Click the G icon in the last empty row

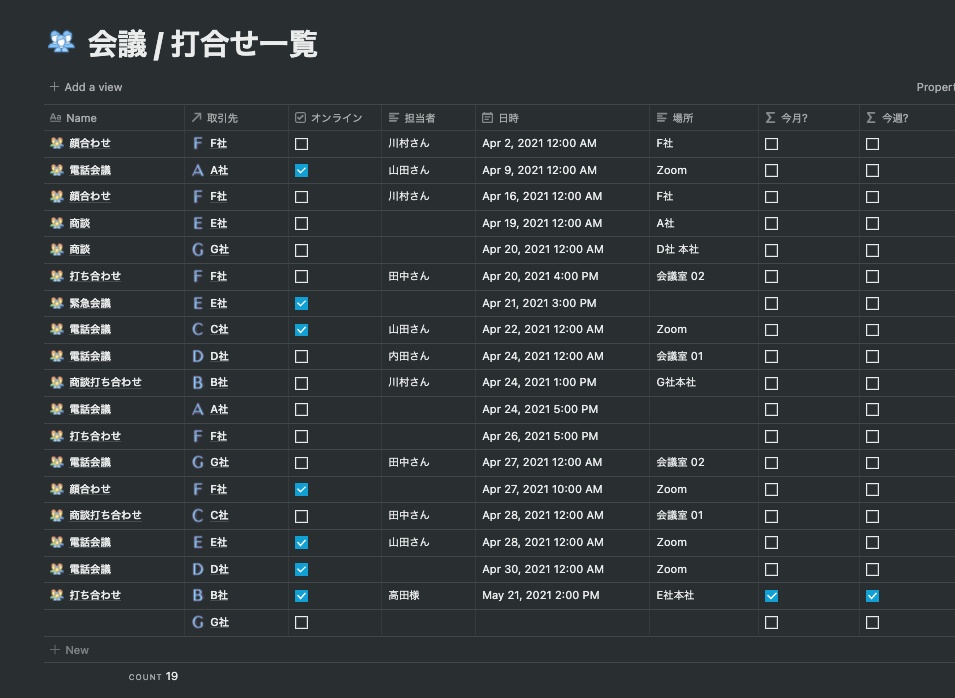coord(198,622)
